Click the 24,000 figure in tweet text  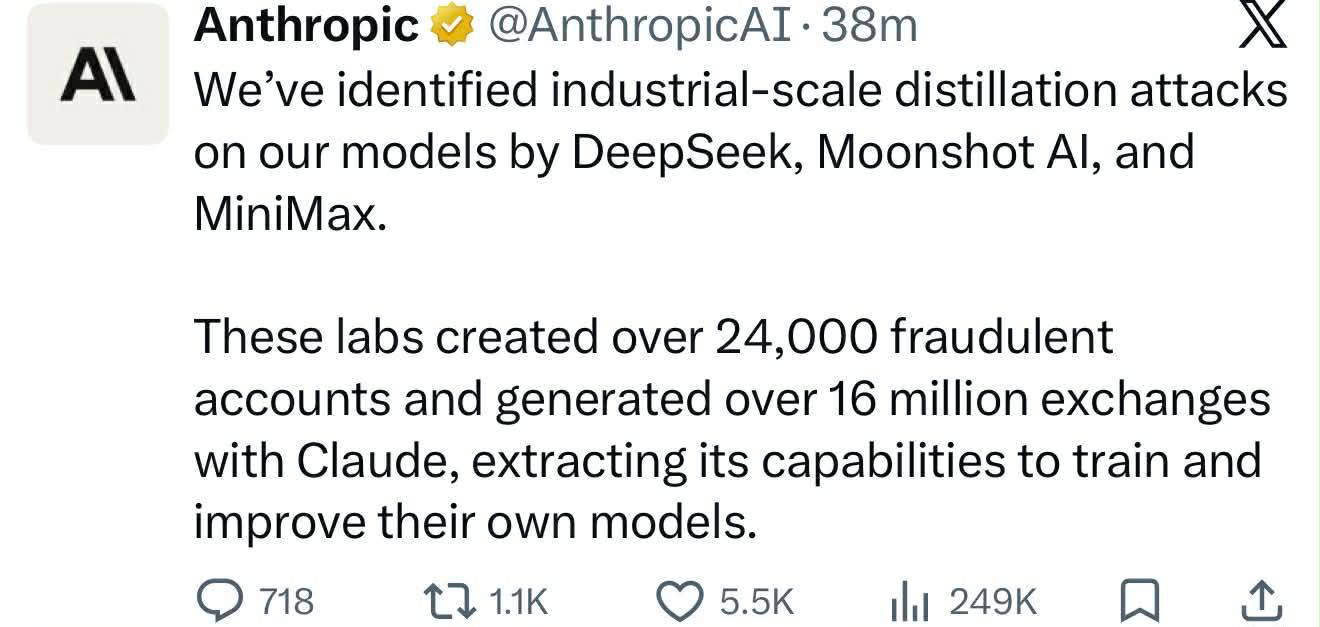coord(795,337)
